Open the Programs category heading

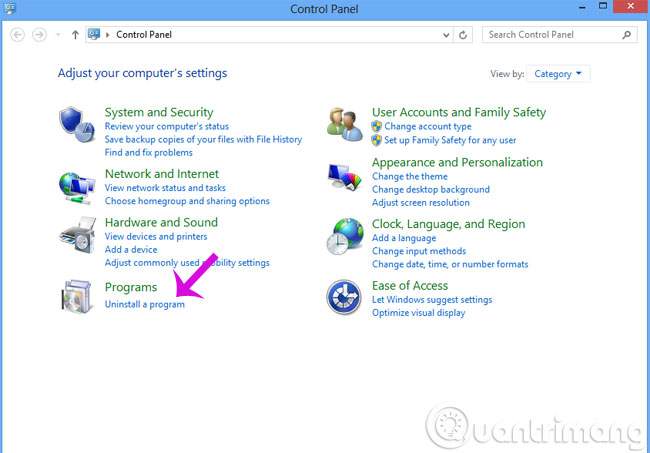point(131,287)
